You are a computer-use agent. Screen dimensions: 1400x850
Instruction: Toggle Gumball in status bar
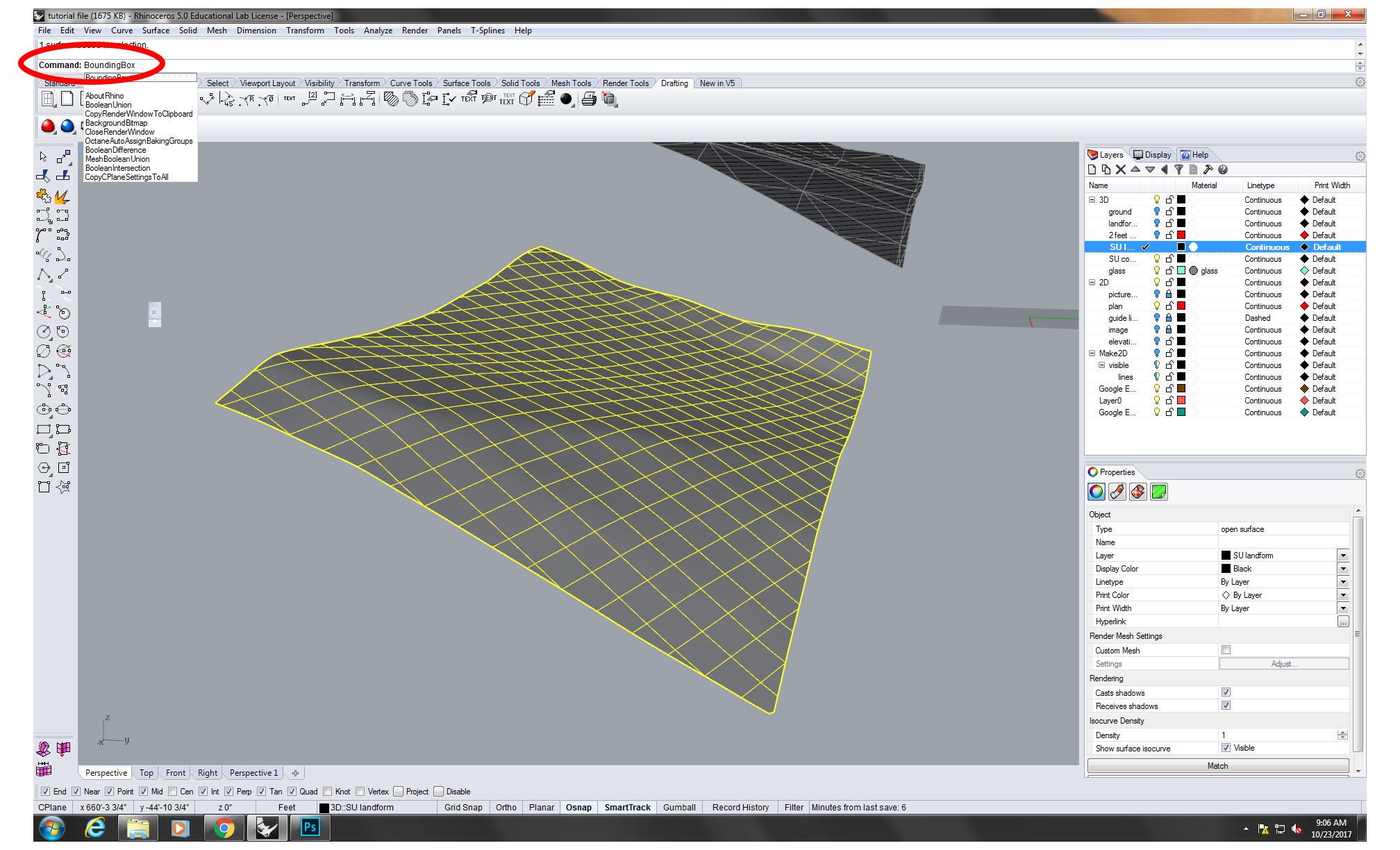pos(679,808)
